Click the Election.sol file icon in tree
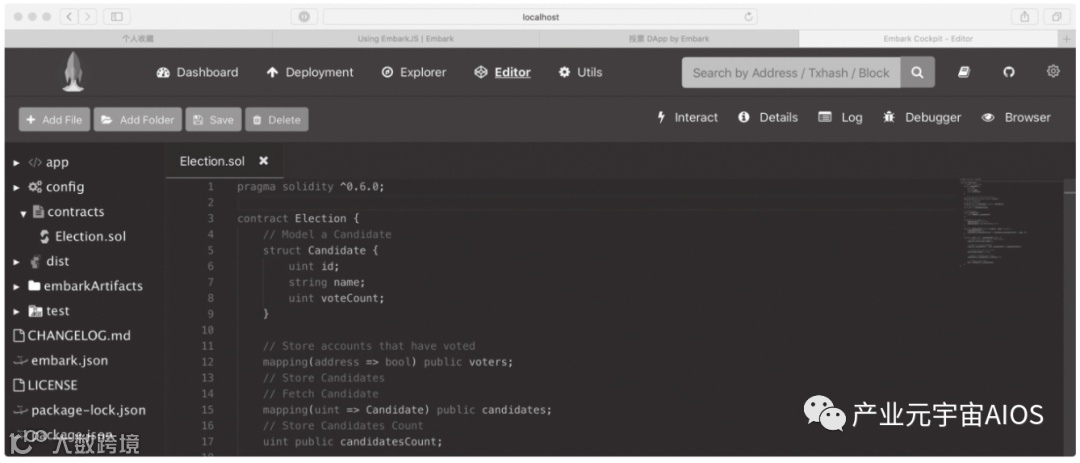Screen dimensions: 1080x463 point(45,236)
